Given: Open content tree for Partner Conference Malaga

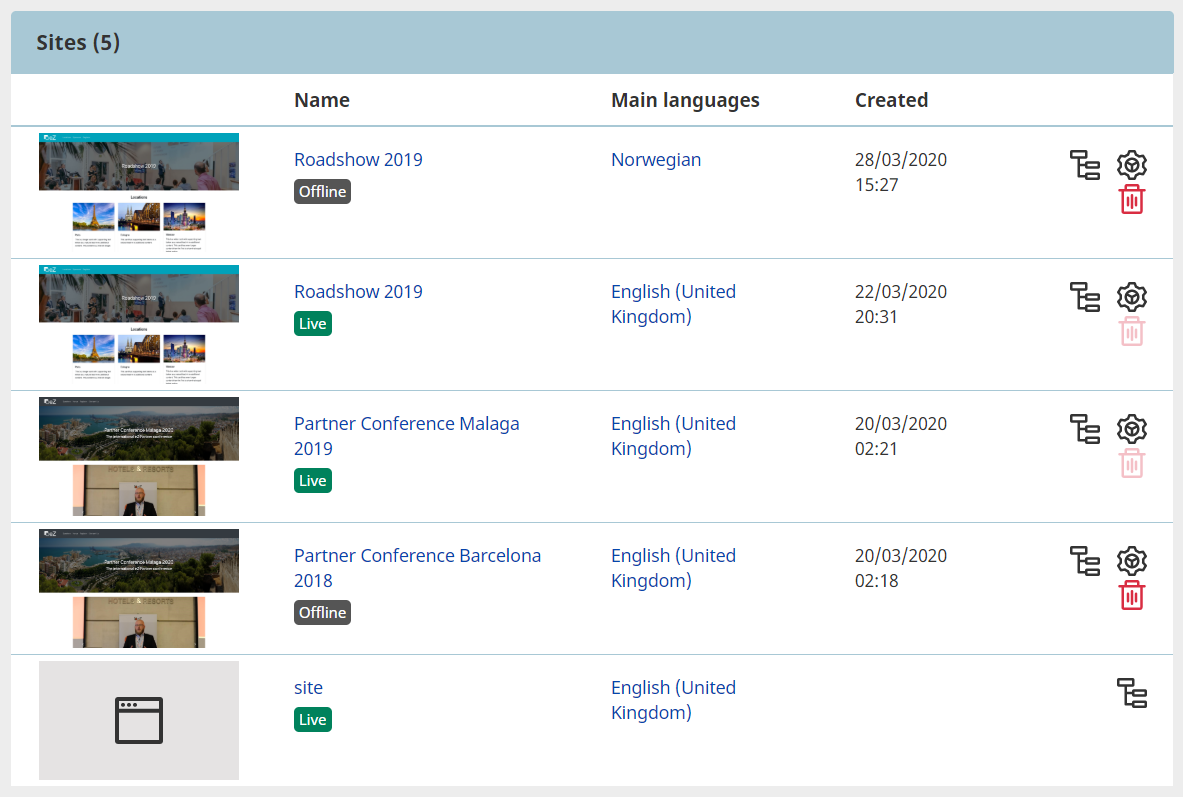Looking at the screenshot, I should (1085, 429).
